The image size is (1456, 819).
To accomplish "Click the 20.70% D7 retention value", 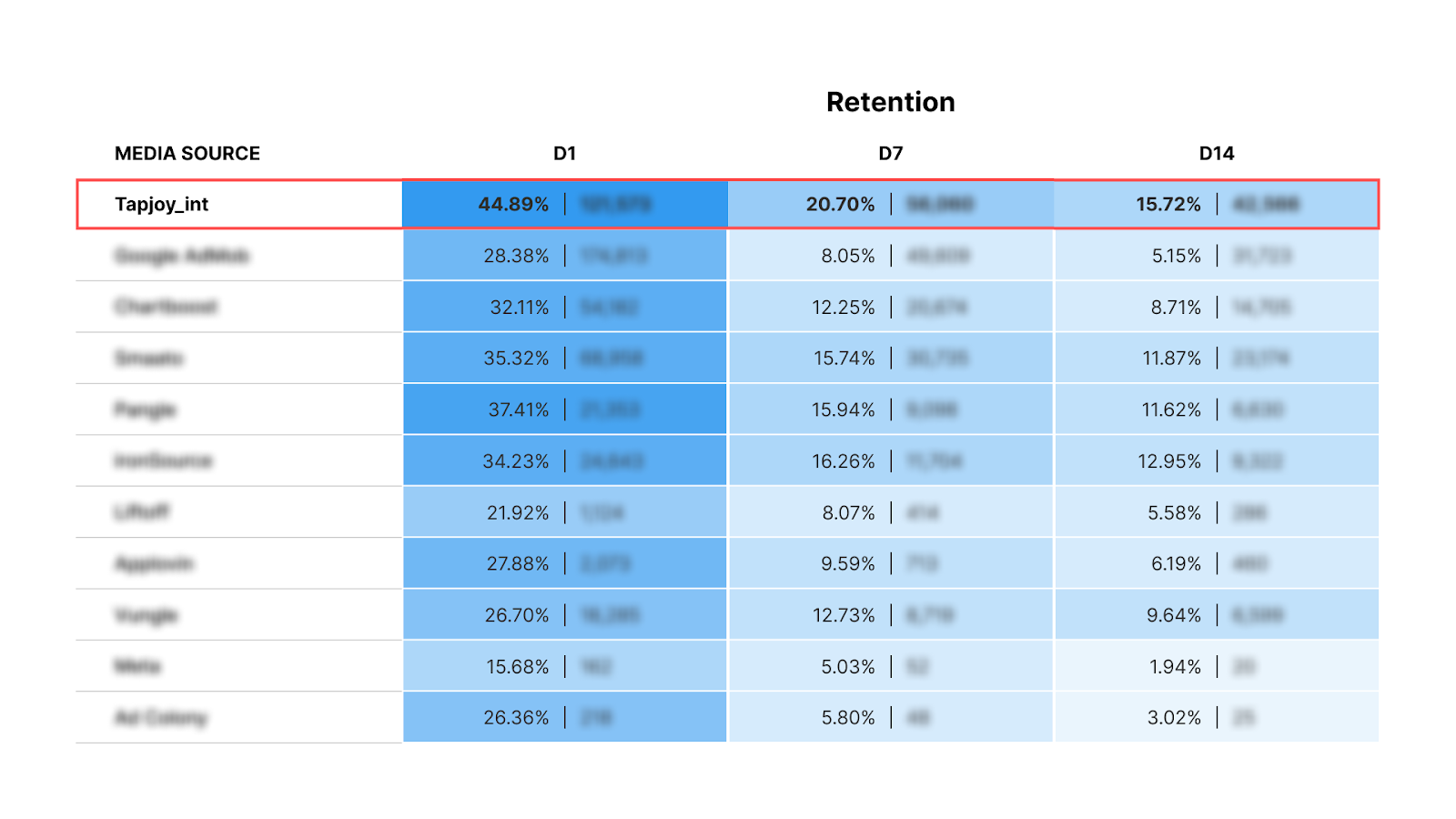I will coord(840,205).
